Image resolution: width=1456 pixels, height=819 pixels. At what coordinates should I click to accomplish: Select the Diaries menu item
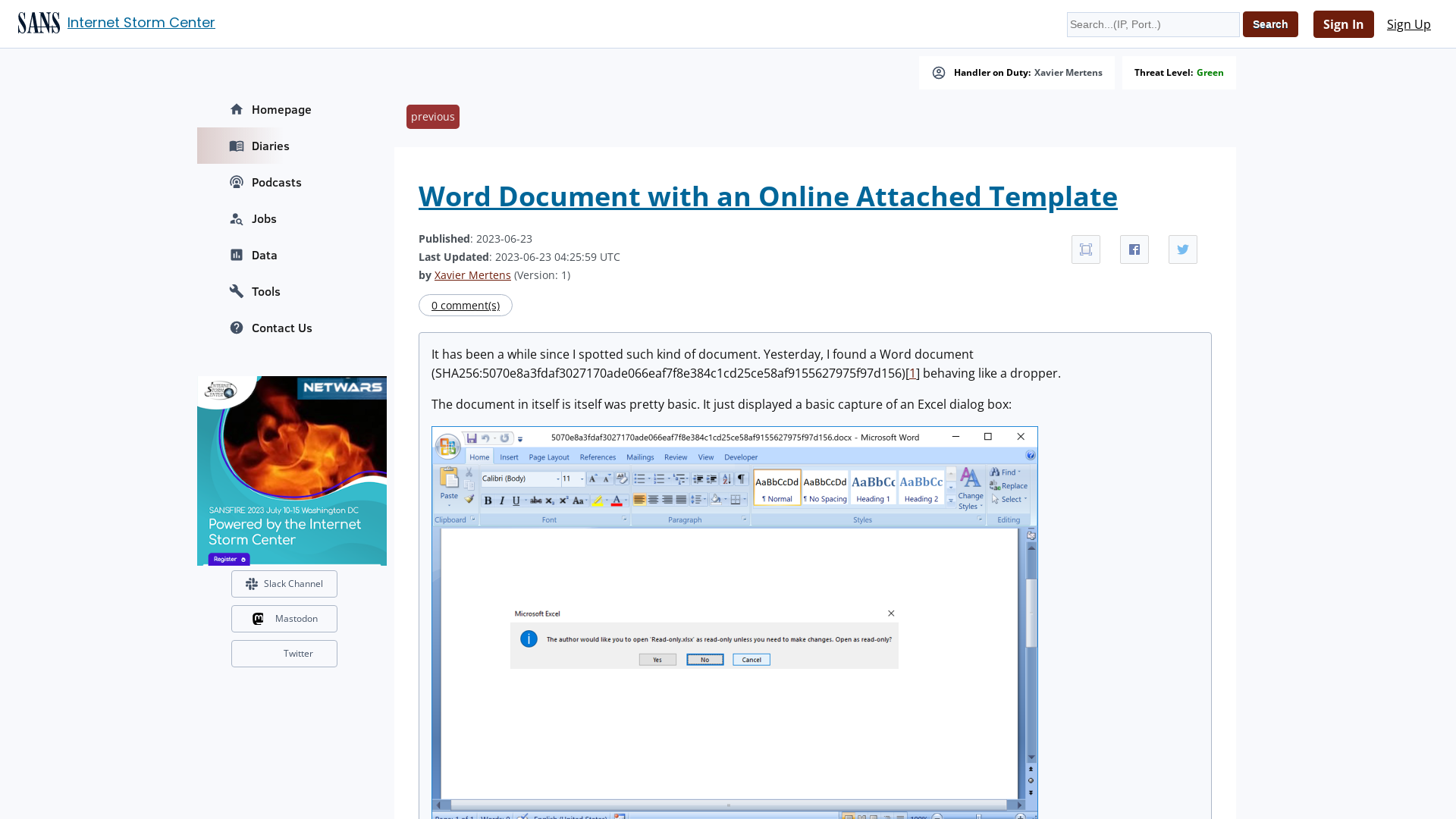(x=270, y=146)
